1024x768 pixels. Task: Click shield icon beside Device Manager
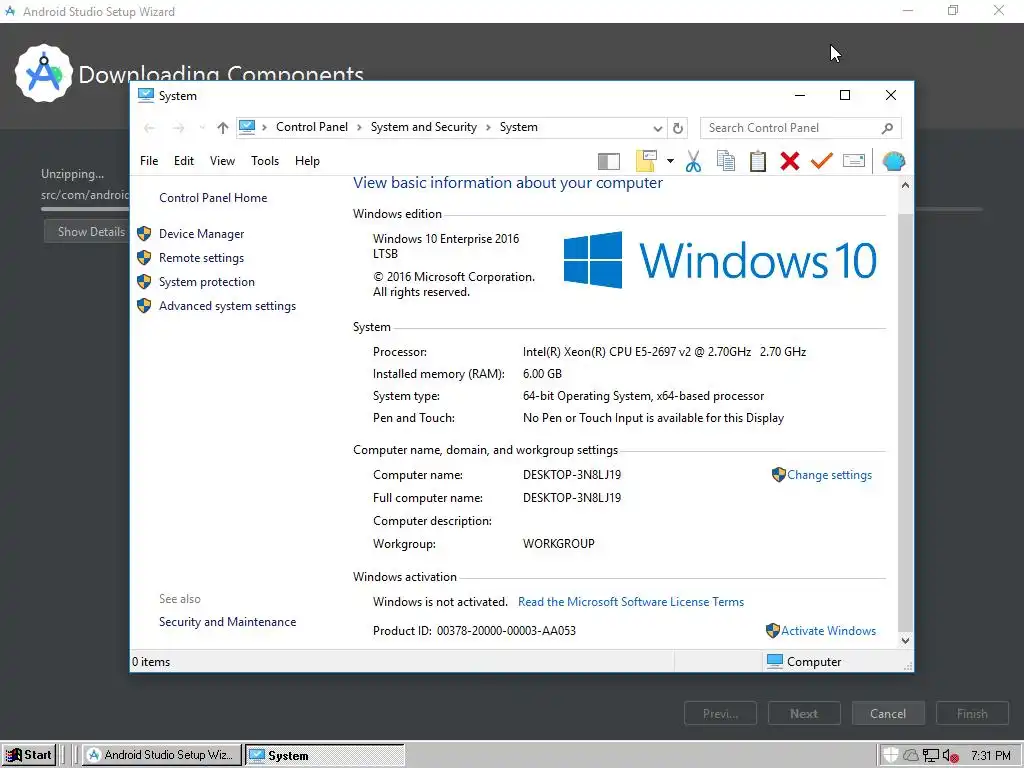coord(144,234)
